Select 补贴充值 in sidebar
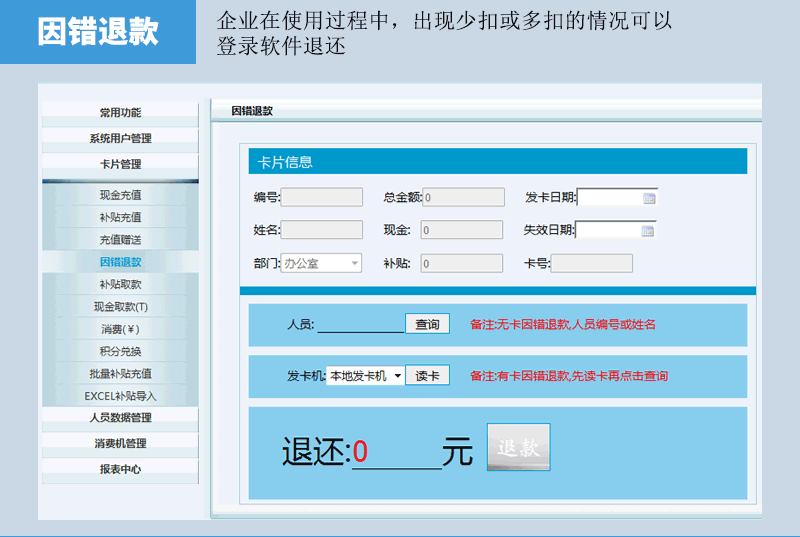The width and height of the screenshot is (800, 537). (120, 217)
